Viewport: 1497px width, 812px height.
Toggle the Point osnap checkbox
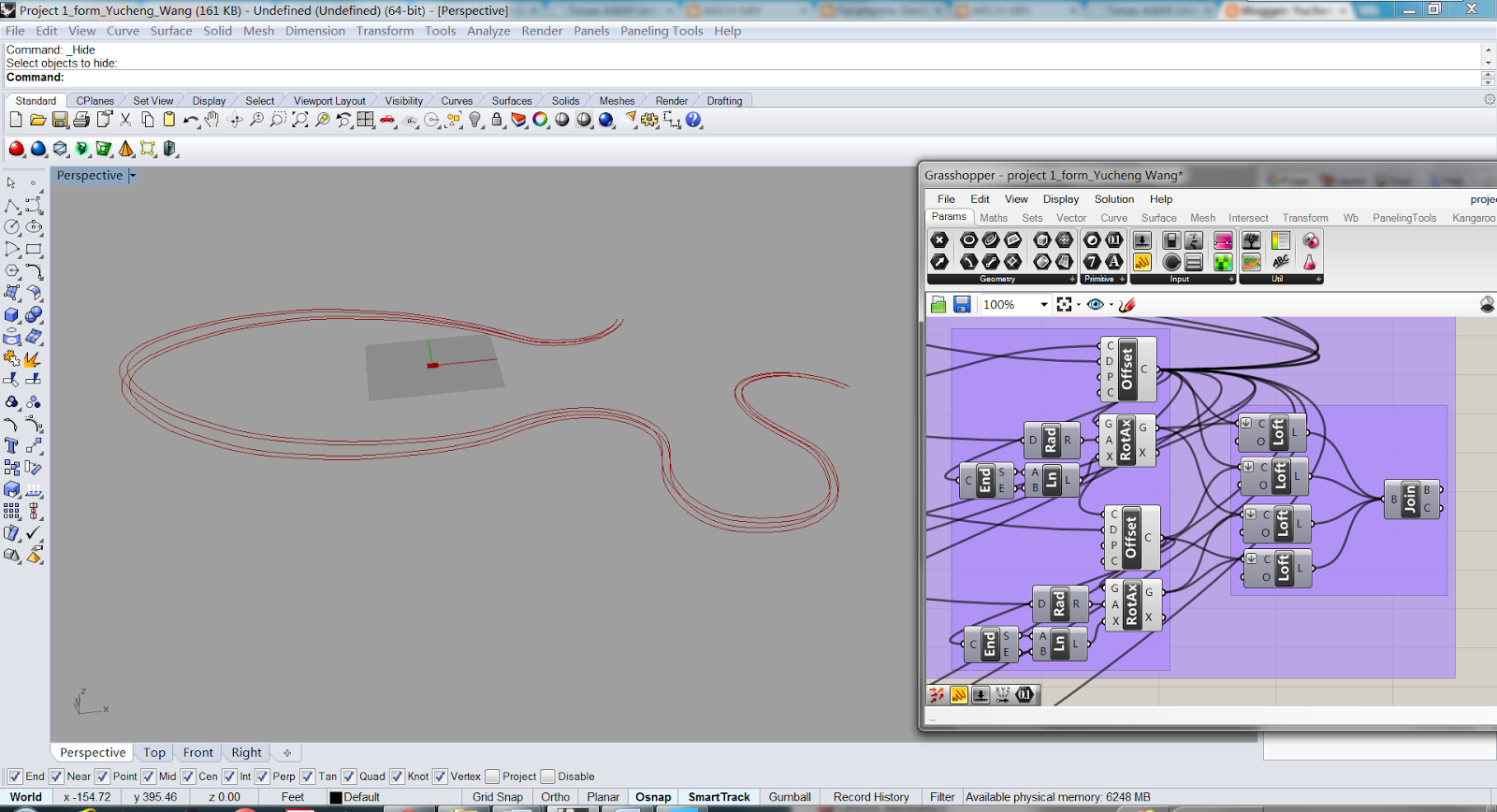coord(102,776)
